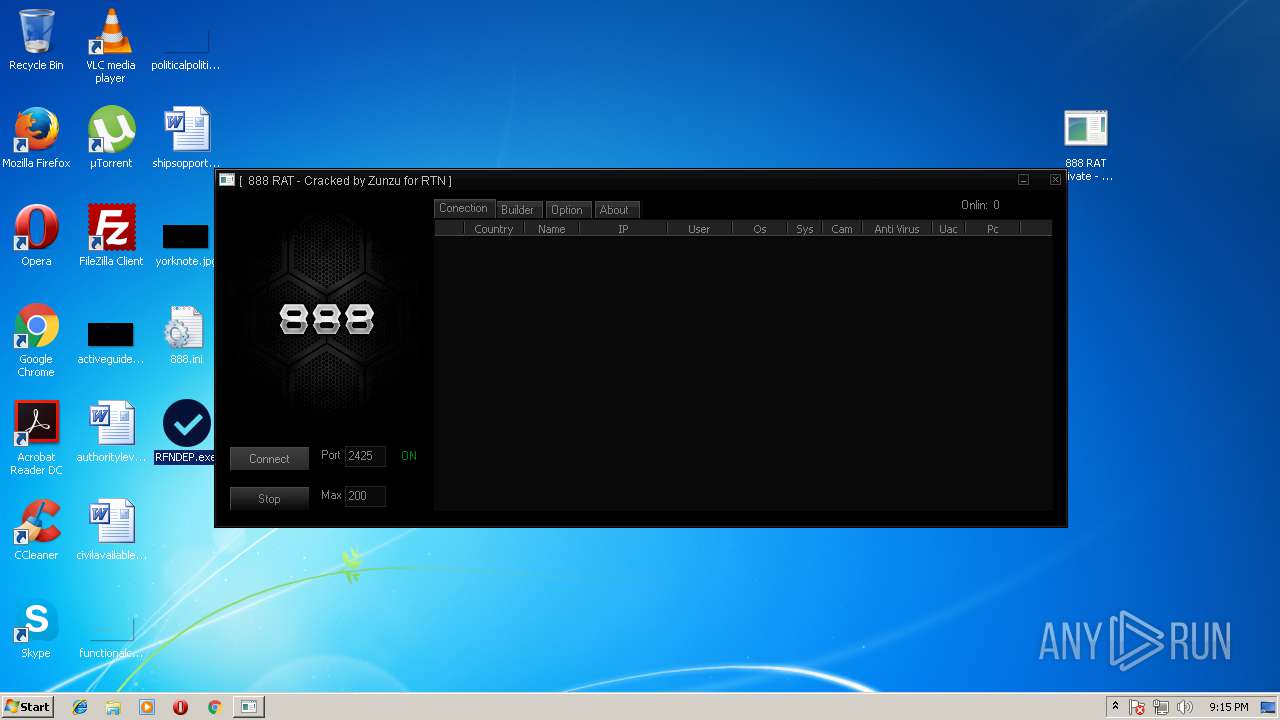
Task: Click the Onlin: 0 counter text
Action: click(980, 205)
